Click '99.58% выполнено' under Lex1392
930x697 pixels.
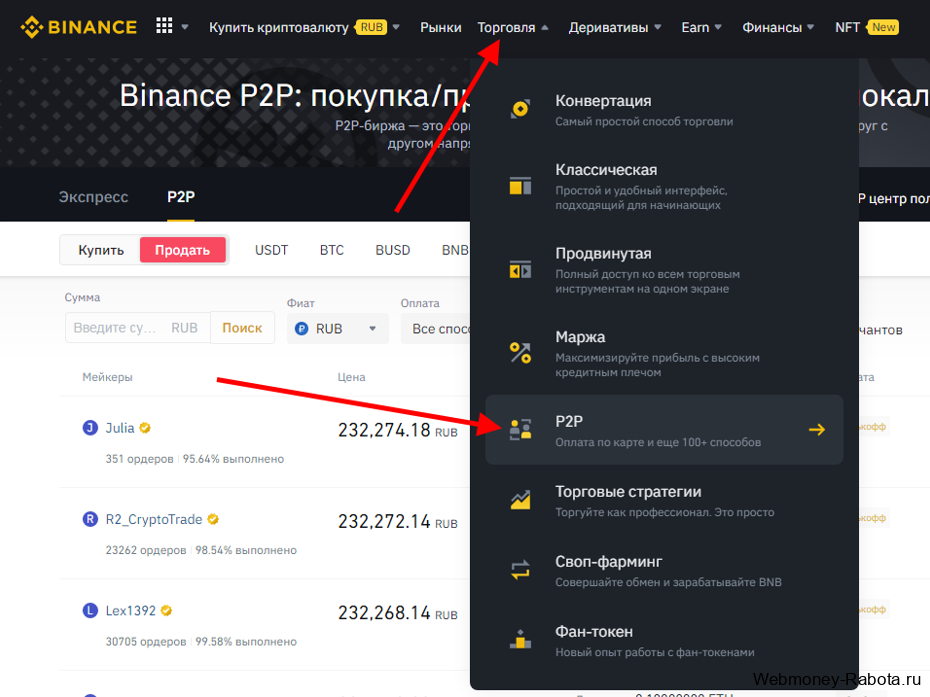pos(246,641)
